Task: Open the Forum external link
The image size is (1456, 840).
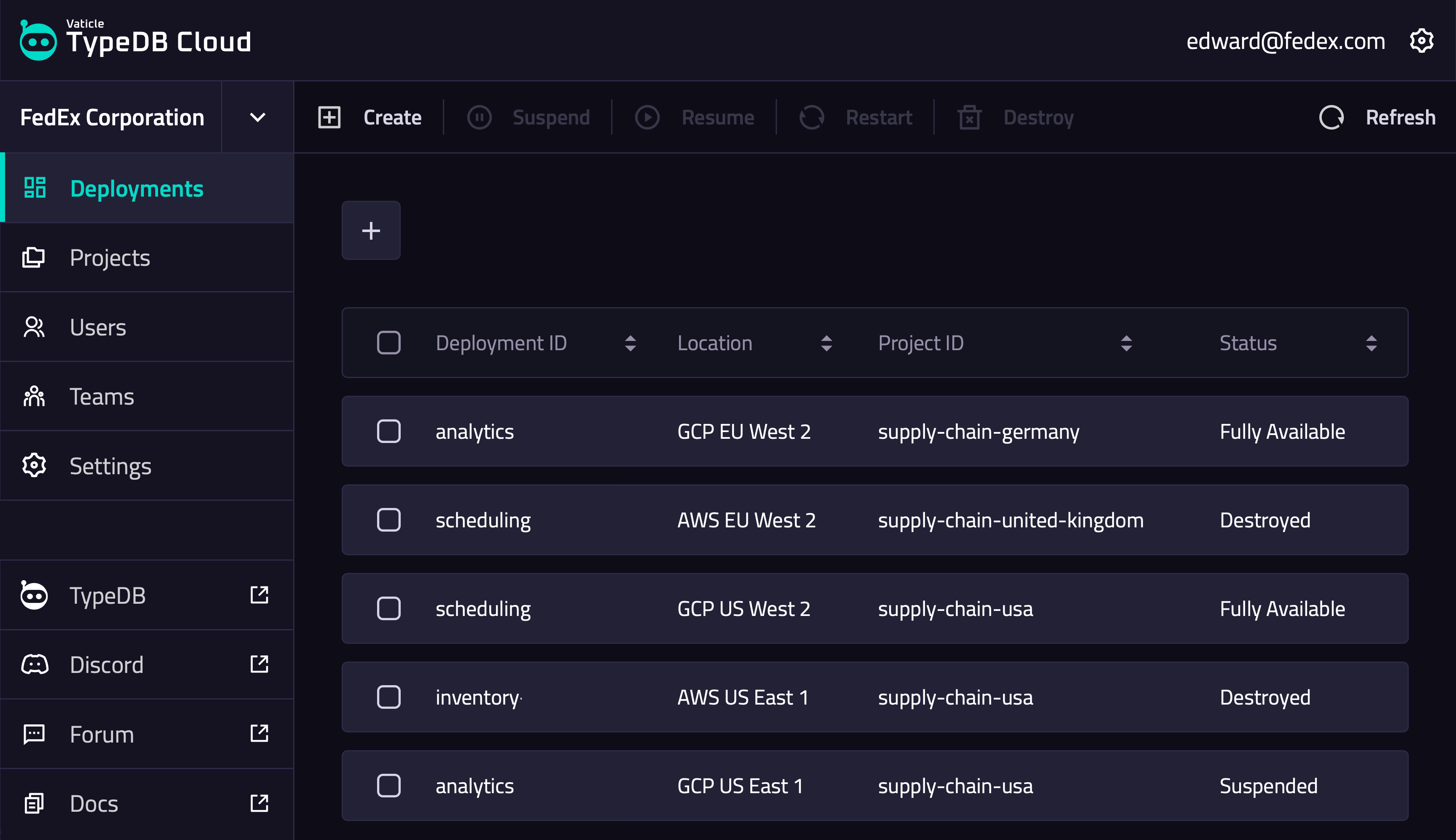Action: [259, 734]
